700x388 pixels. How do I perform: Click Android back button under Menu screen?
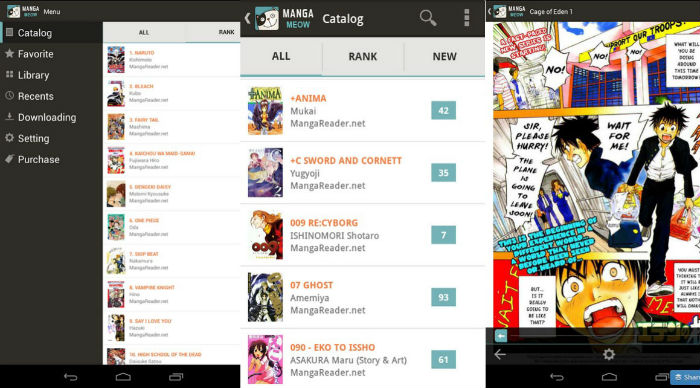point(71,377)
